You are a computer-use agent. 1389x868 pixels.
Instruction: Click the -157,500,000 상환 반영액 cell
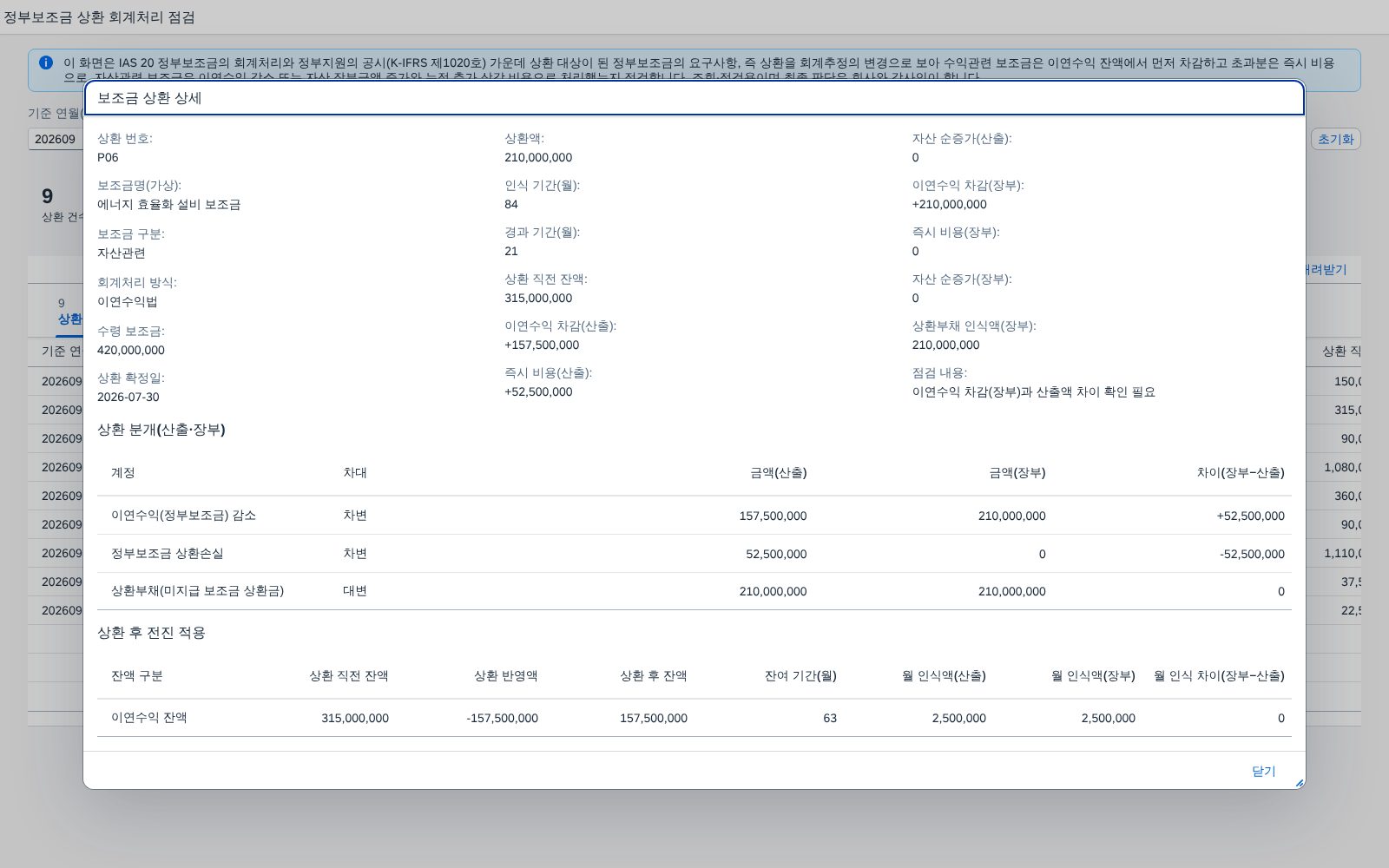coord(502,718)
